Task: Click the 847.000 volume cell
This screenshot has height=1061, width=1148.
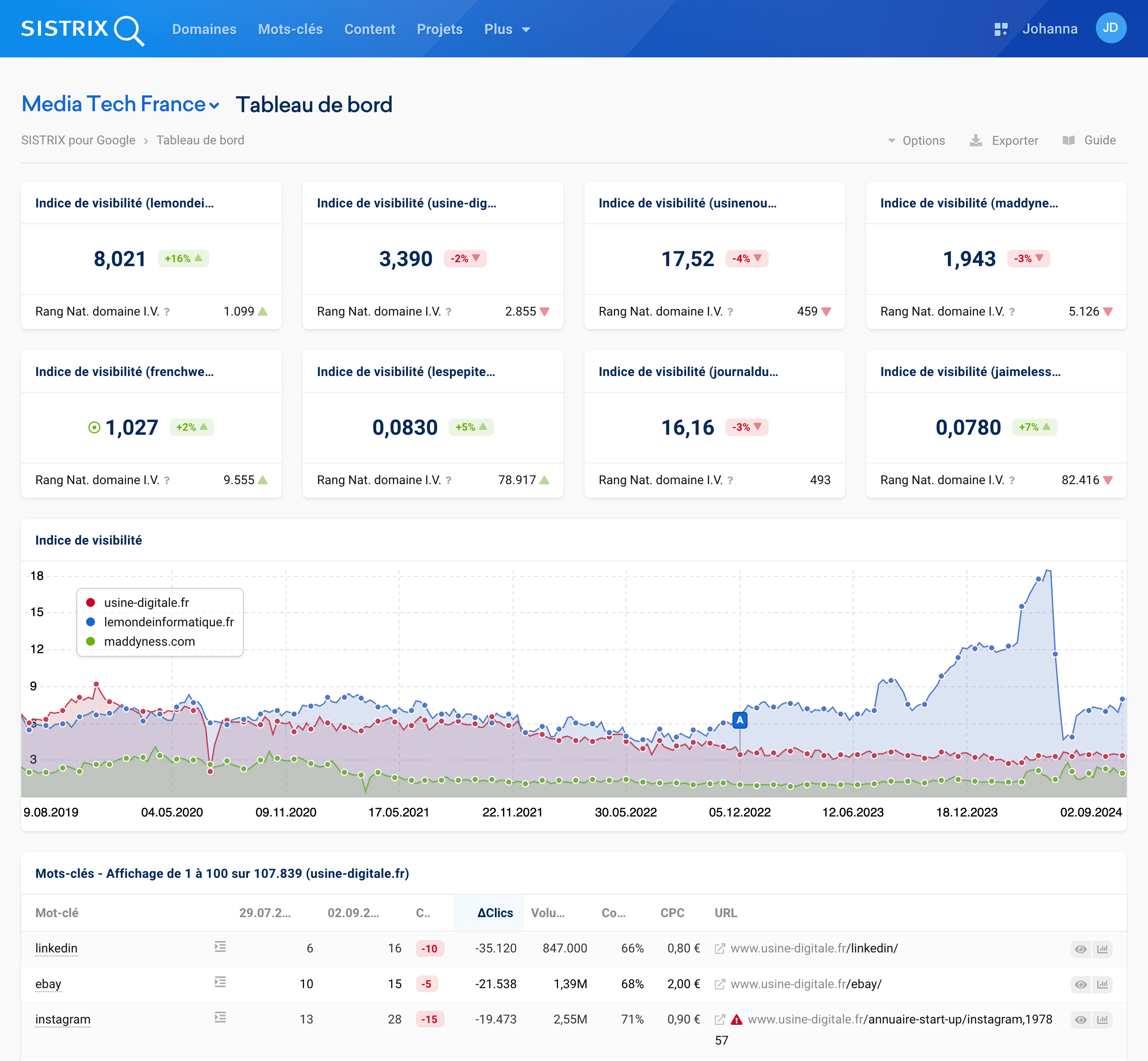Action: click(565, 948)
